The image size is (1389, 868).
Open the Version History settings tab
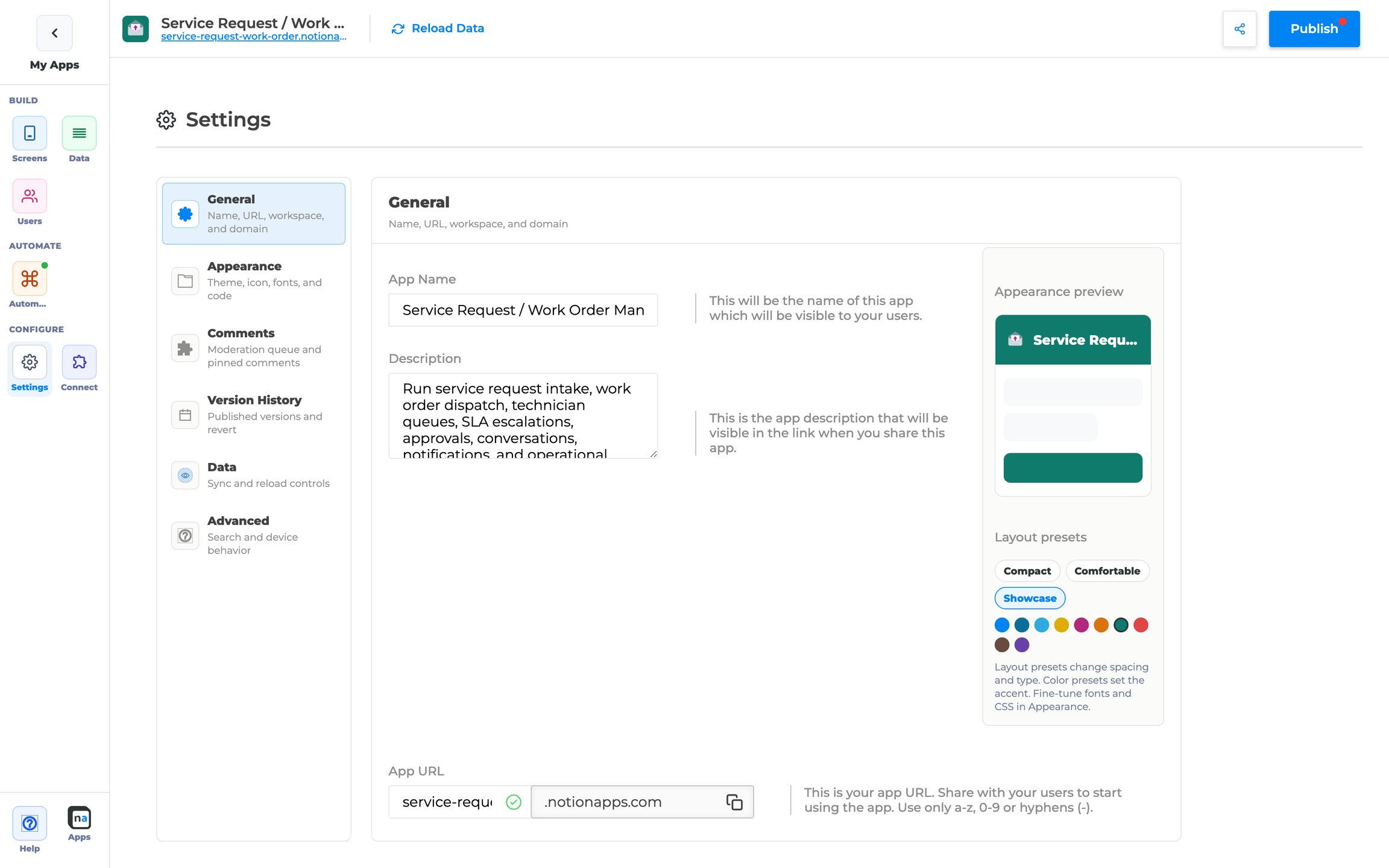point(254,415)
